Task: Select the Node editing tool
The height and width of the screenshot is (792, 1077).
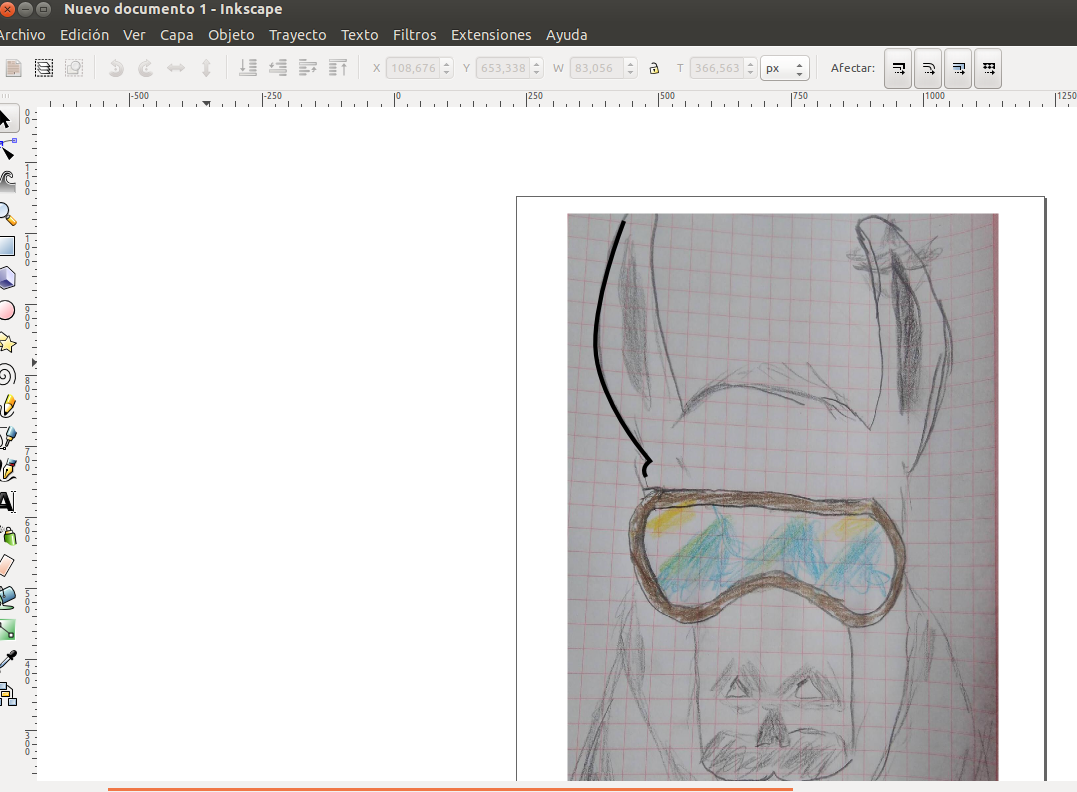Action: 7,150
